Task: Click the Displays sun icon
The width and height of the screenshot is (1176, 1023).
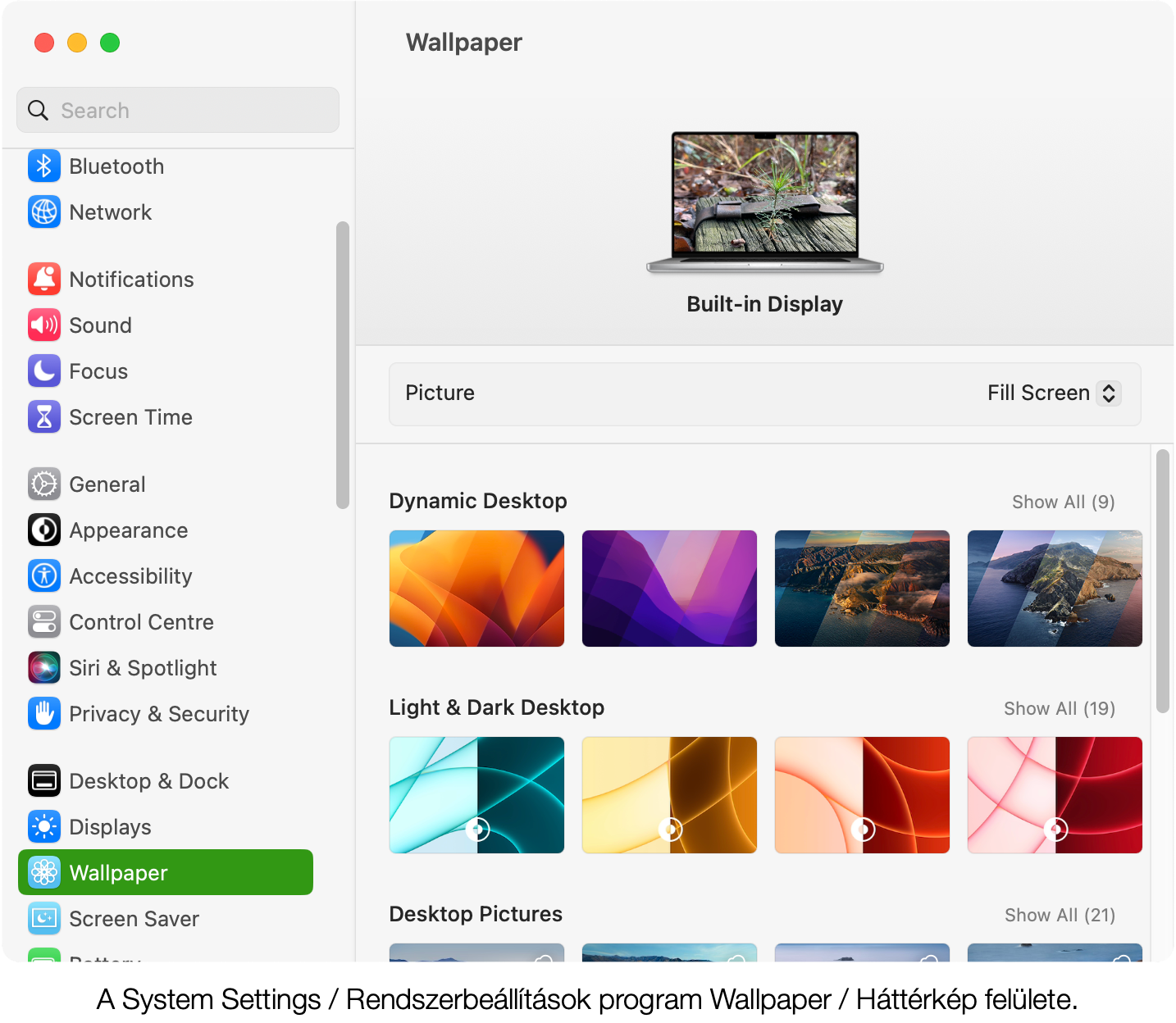Action: tap(44, 826)
